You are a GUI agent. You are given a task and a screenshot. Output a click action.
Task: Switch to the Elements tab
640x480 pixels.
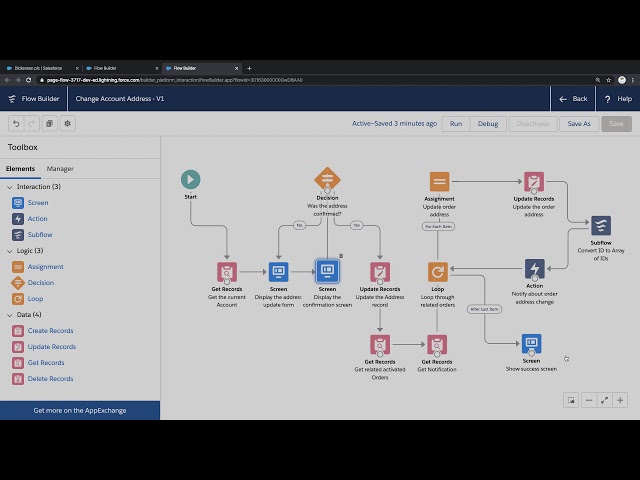click(20, 169)
